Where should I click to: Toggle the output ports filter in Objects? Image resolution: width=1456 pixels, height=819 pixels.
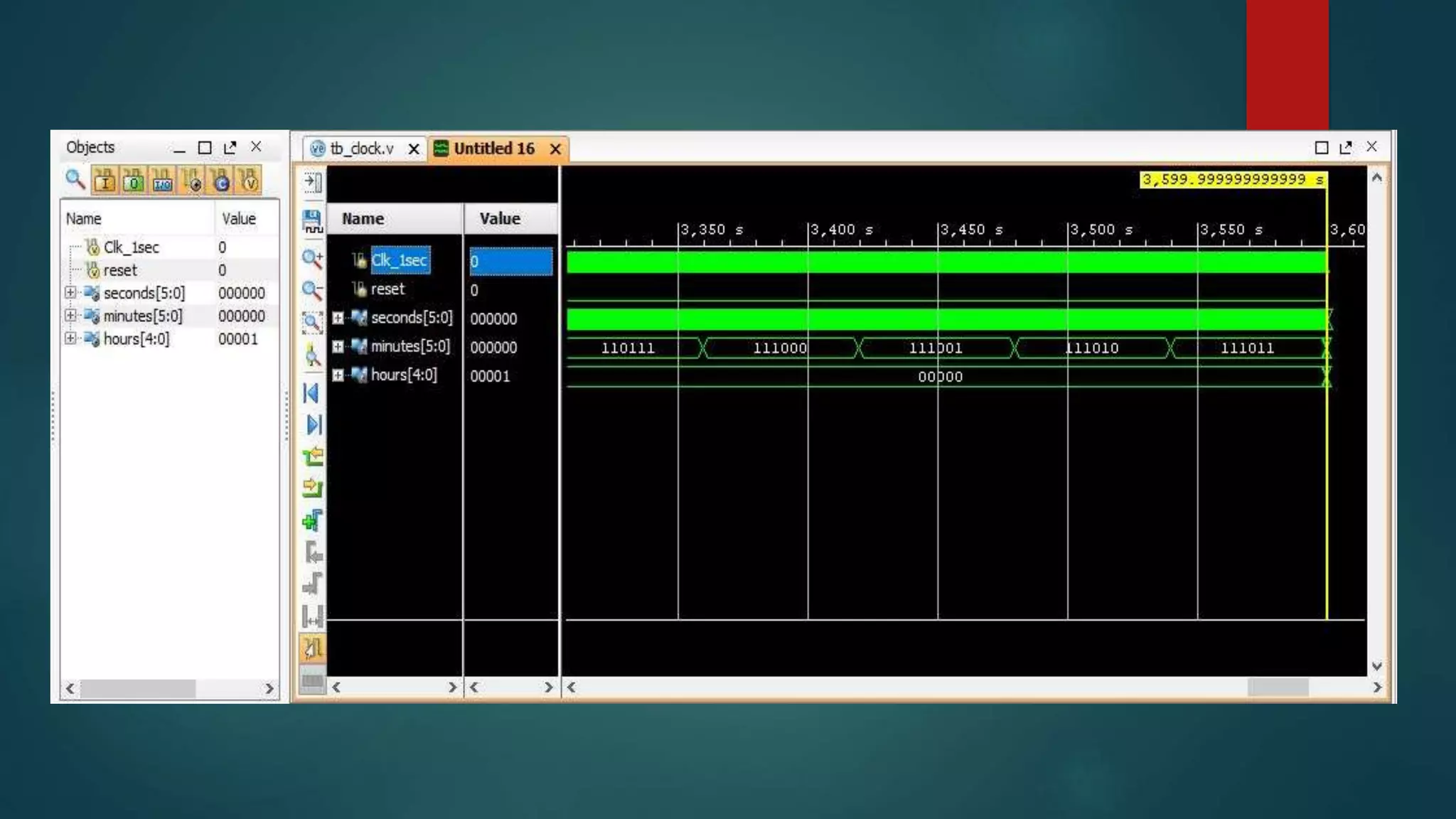tap(134, 181)
